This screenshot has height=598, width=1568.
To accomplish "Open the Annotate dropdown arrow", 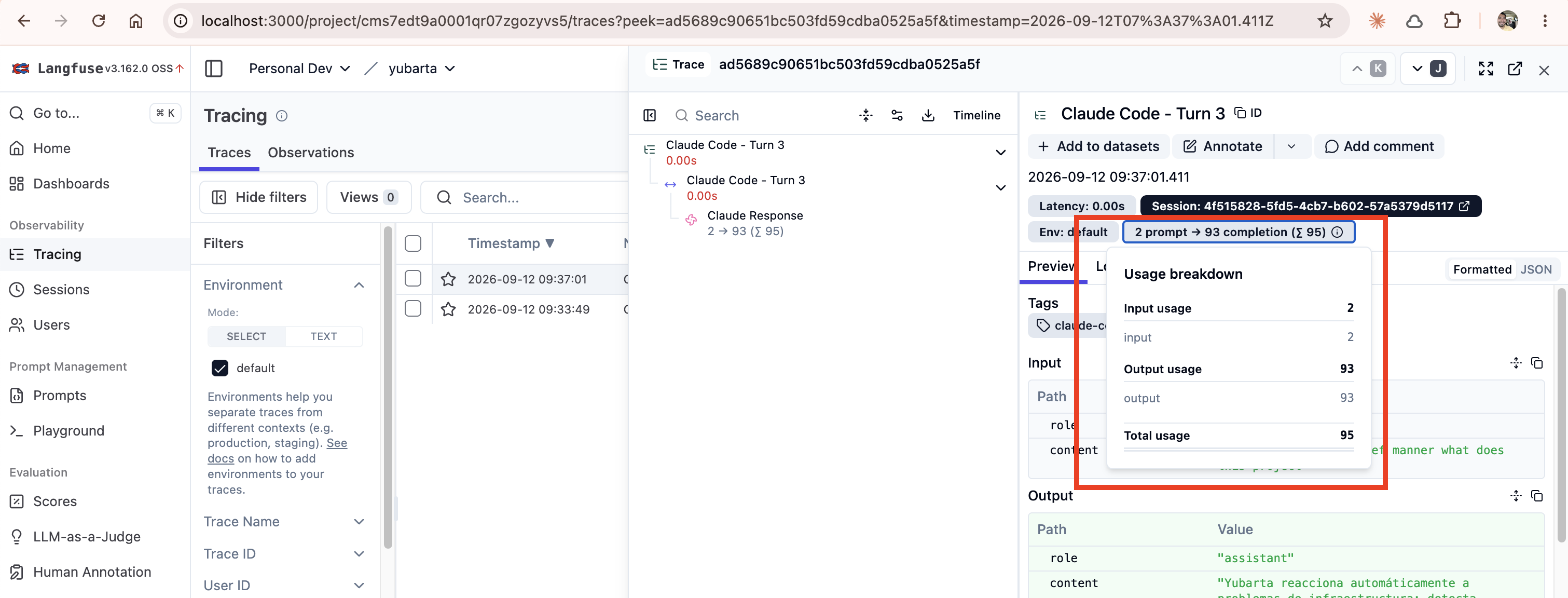I will [x=1291, y=147].
